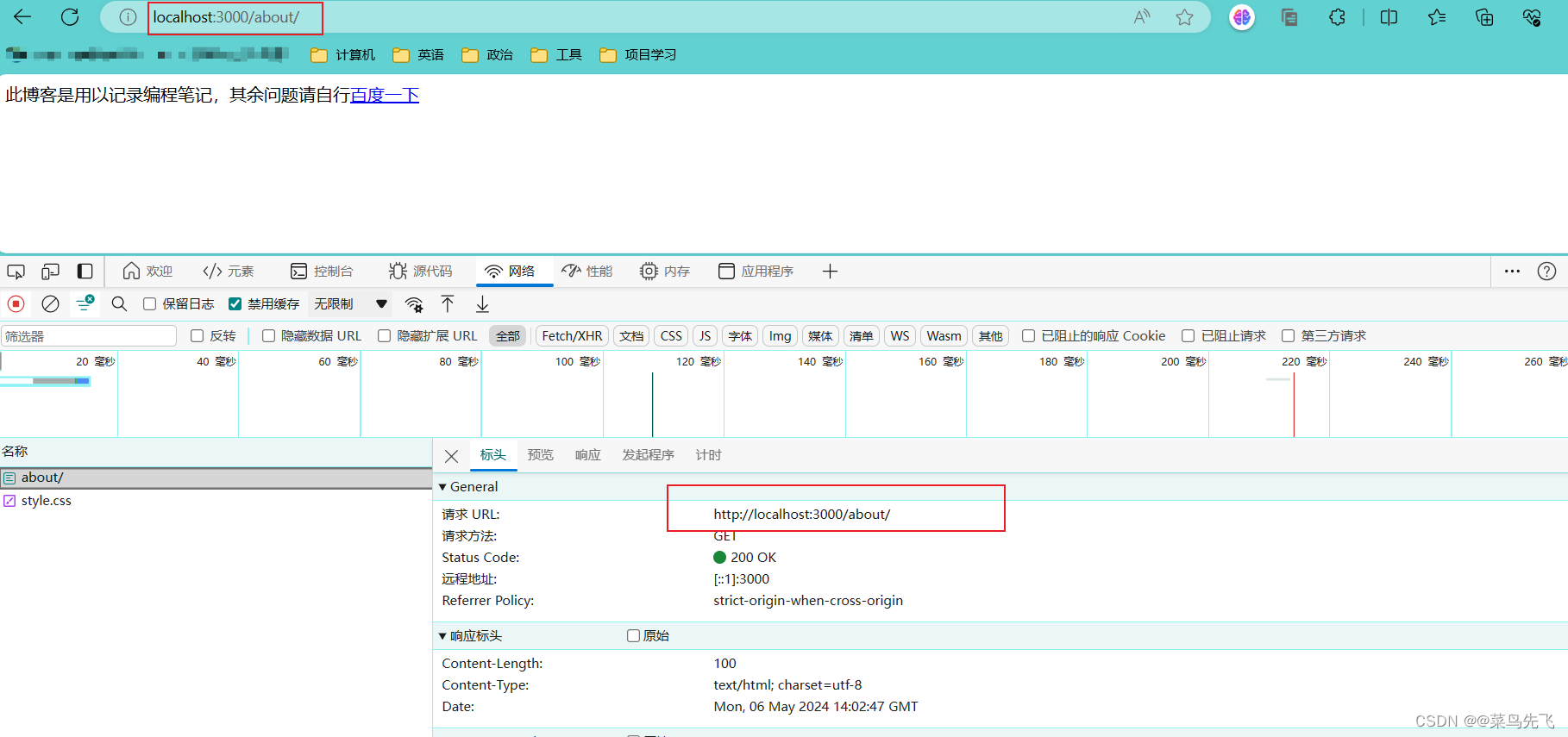The width and height of the screenshot is (1568, 737).
Task: Open 欢迎 Welcome tab
Action: [x=147, y=271]
